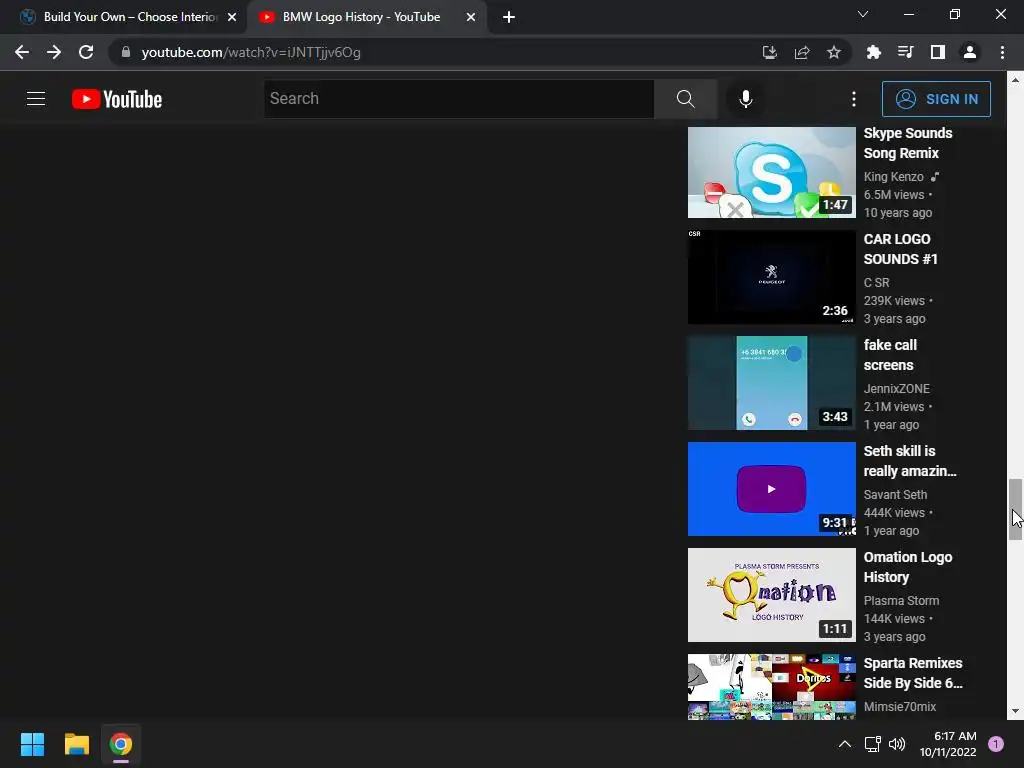Viewport: 1024px width, 768px height.
Task: Open File Explorer from taskbar
Action: (x=76, y=744)
